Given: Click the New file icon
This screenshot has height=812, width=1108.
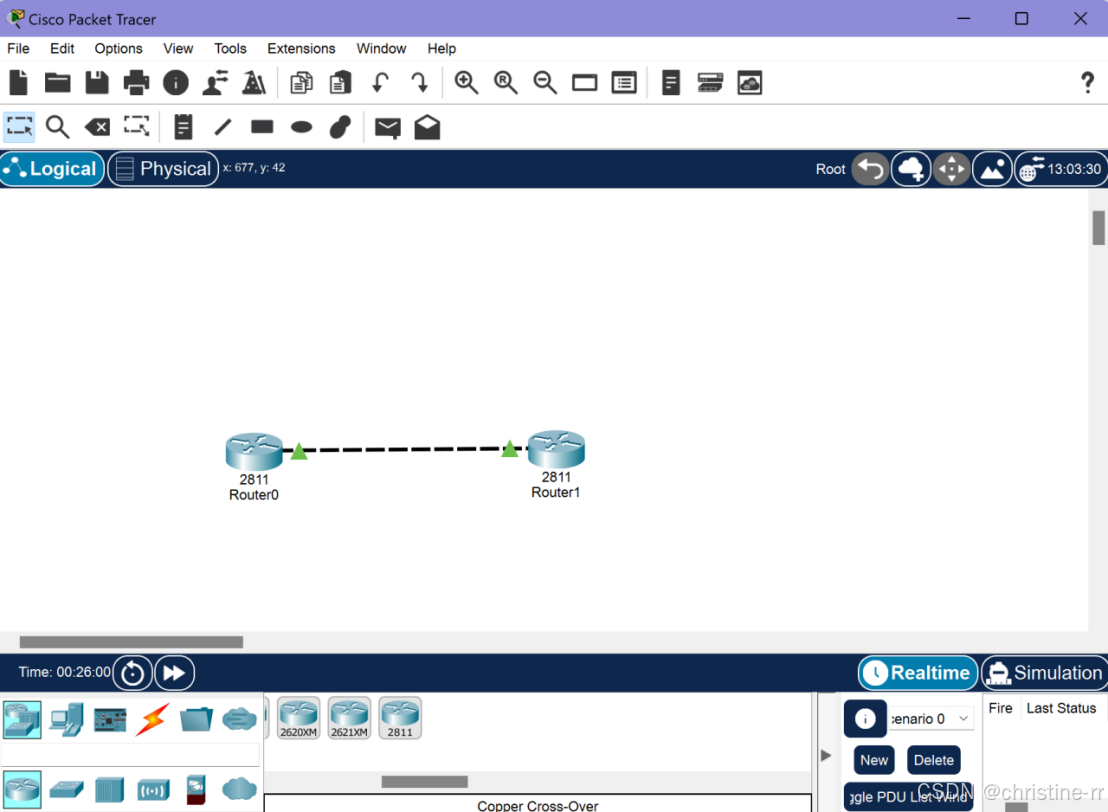Looking at the screenshot, I should tap(18, 83).
